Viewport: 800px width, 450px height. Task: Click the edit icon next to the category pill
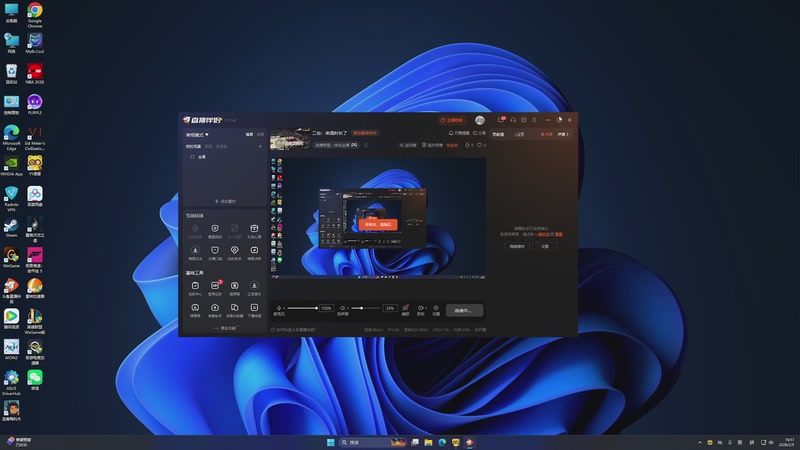(366, 145)
